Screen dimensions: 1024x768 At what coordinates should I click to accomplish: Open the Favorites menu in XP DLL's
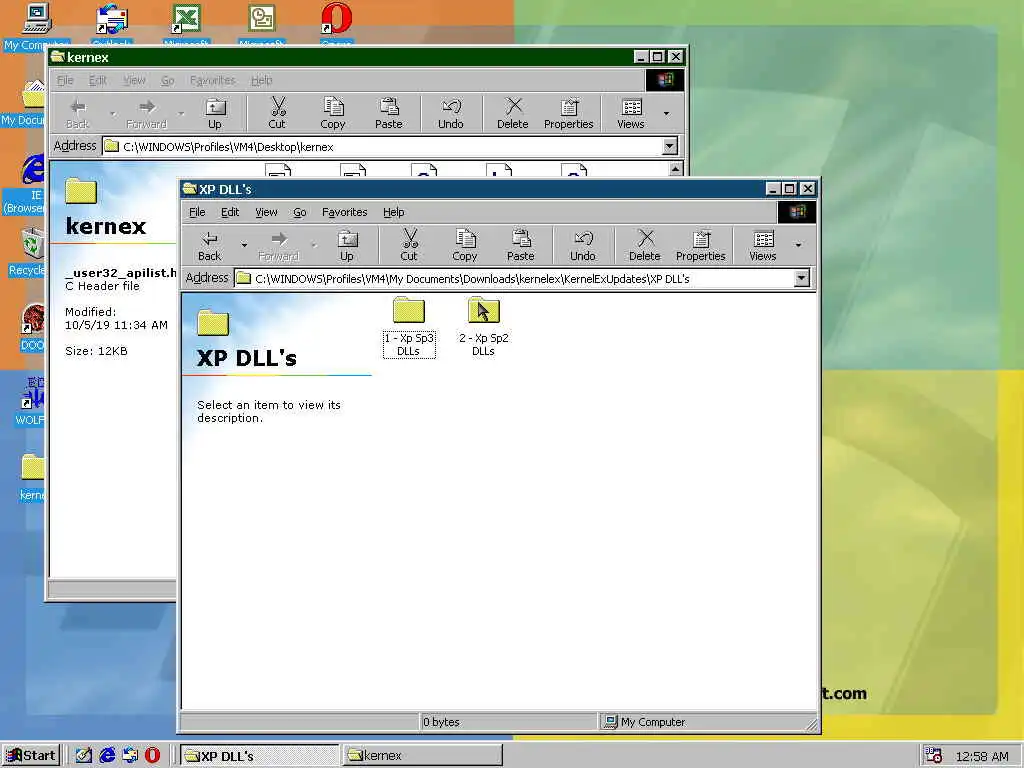tap(344, 212)
